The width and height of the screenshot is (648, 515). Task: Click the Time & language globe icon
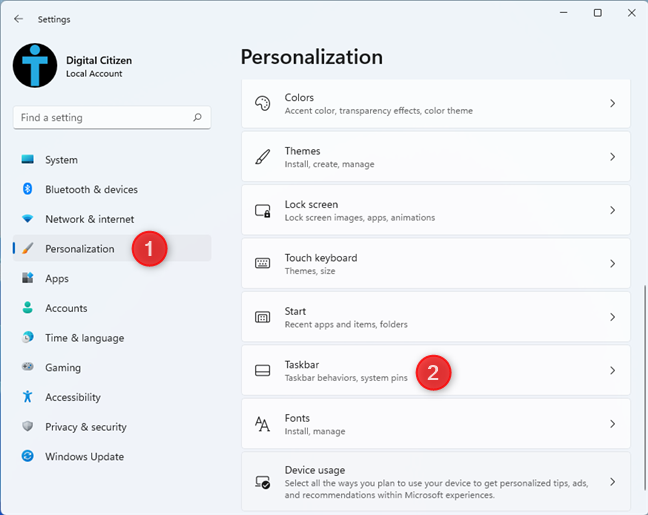pos(28,337)
